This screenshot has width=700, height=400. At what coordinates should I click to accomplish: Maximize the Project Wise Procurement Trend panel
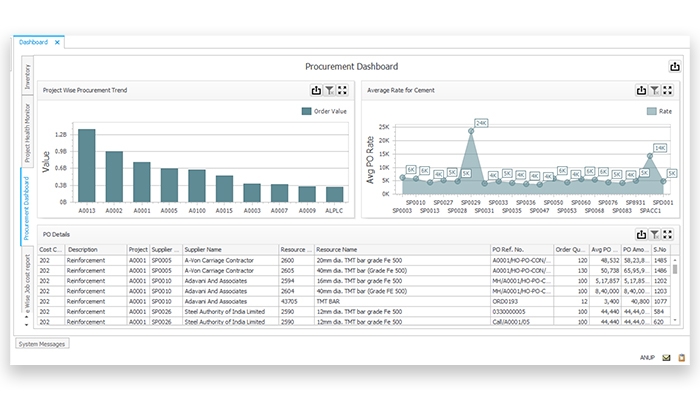[342, 90]
